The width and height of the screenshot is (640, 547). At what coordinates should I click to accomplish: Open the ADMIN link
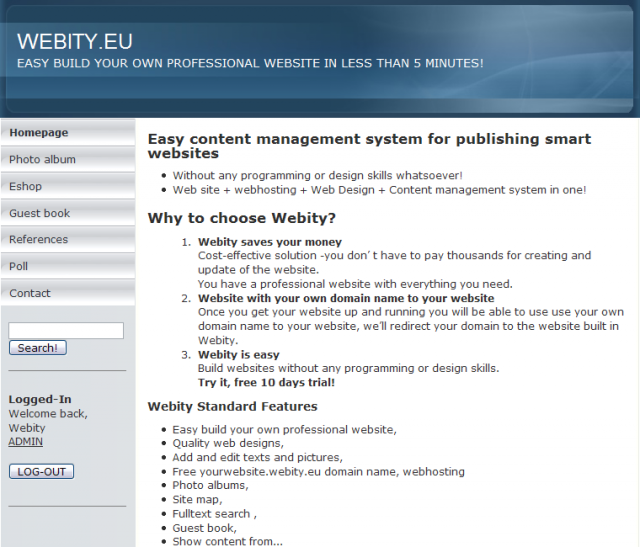(25, 442)
